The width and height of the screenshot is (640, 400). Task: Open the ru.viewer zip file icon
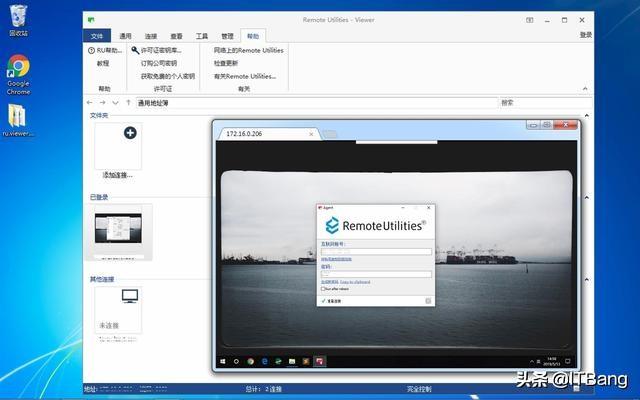[x=18, y=120]
